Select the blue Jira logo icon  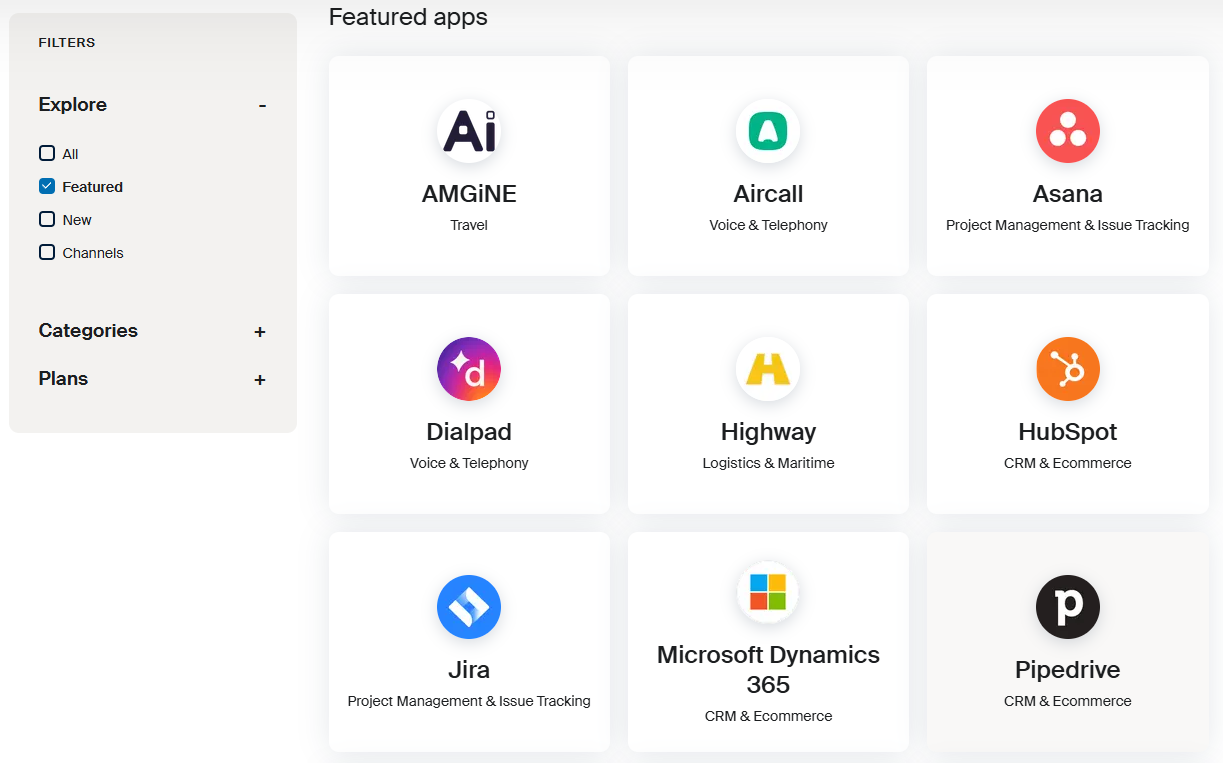click(469, 607)
